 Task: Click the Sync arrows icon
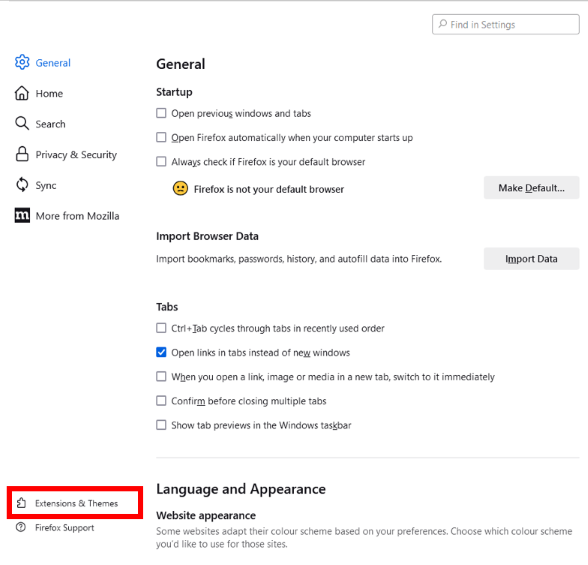click(22, 185)
